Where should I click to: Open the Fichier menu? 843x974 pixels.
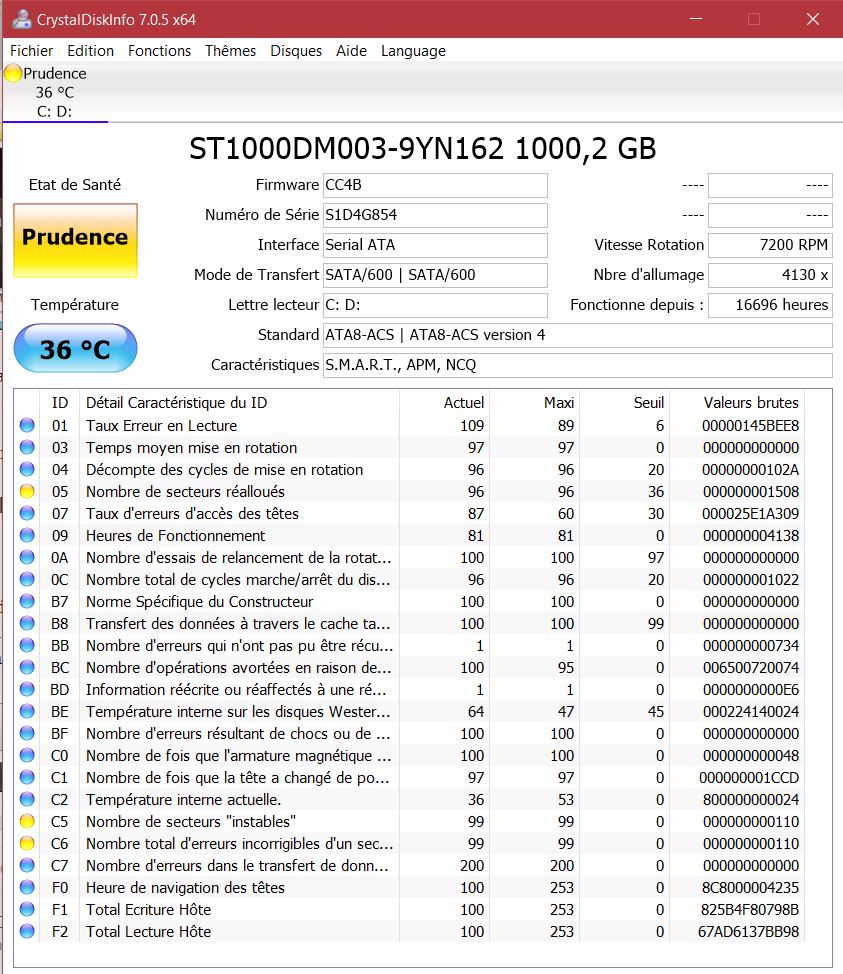tap(32, 51)
